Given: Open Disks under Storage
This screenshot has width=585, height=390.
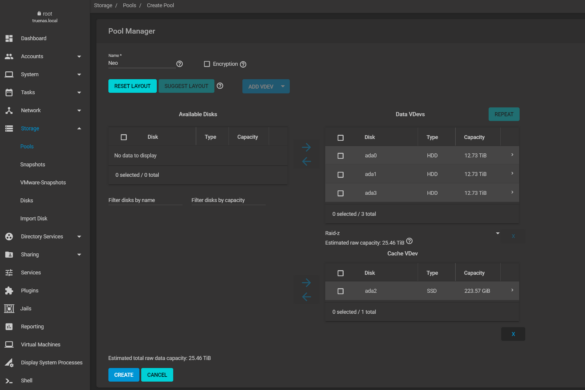Looking at the screenshot, I should [x=26, y=200].
